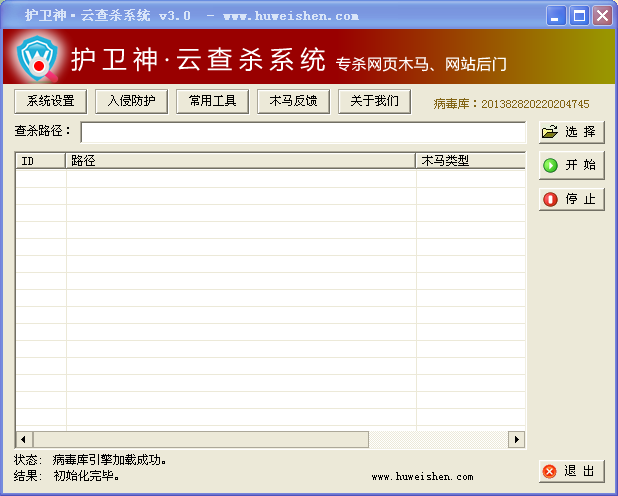Click the right arrow of horizontal scrollbar
This screenshot has width=618, height=496.
516,439
